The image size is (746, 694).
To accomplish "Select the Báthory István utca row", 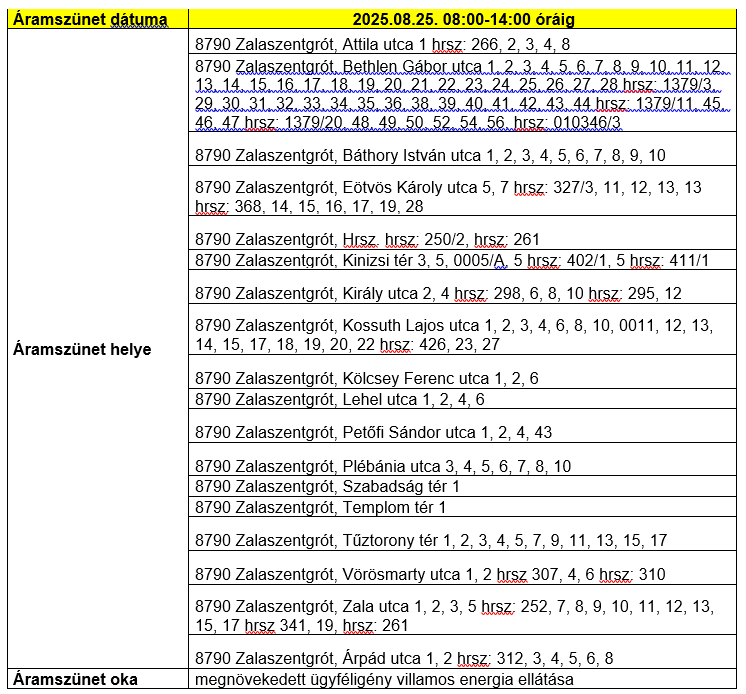I will 462,149.
